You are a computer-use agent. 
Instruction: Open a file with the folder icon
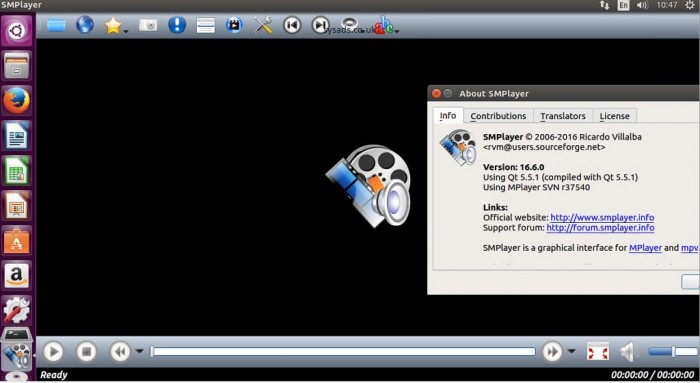tap(56, 25)
